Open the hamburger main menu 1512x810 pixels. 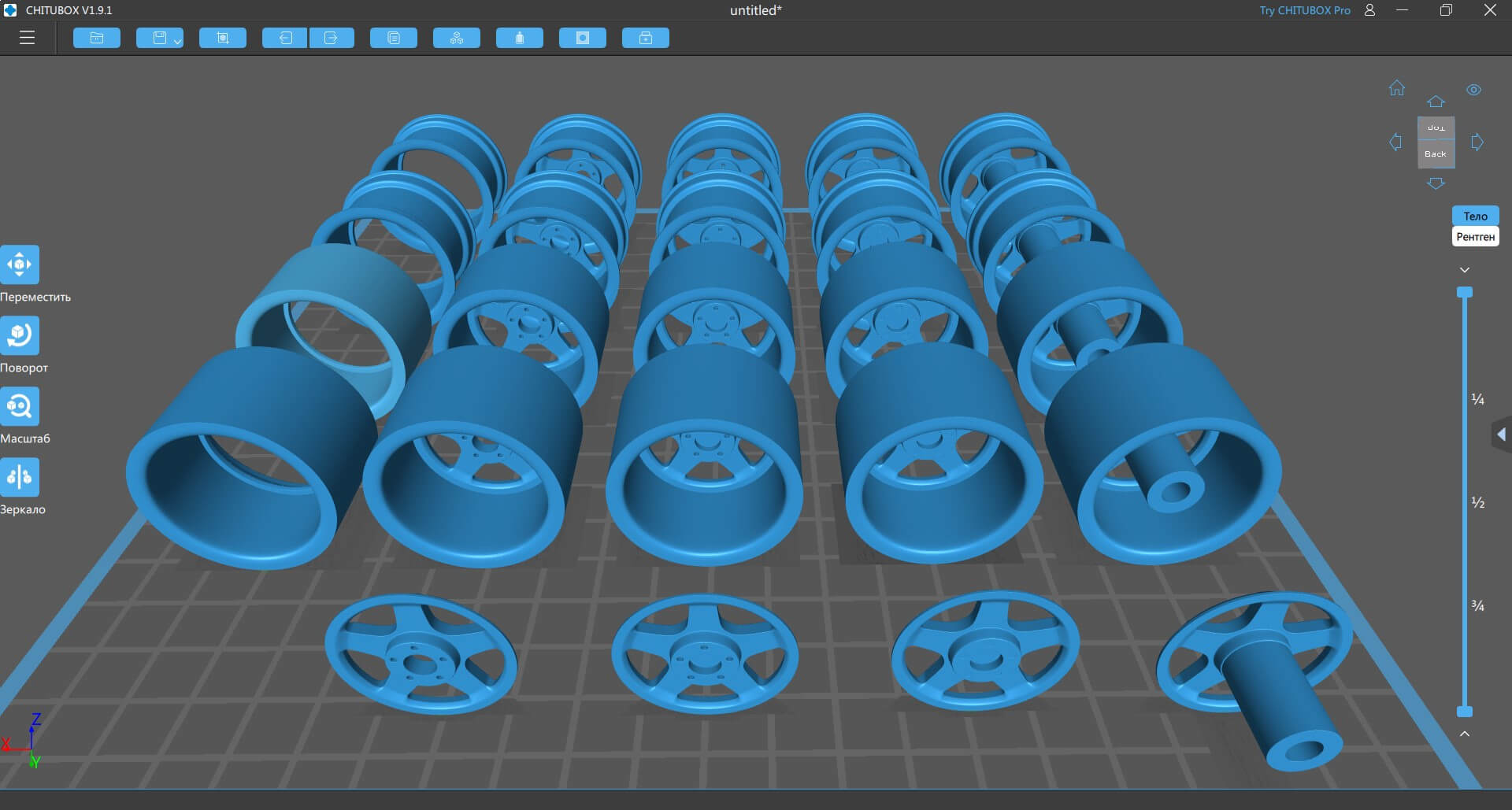point(27,38)
